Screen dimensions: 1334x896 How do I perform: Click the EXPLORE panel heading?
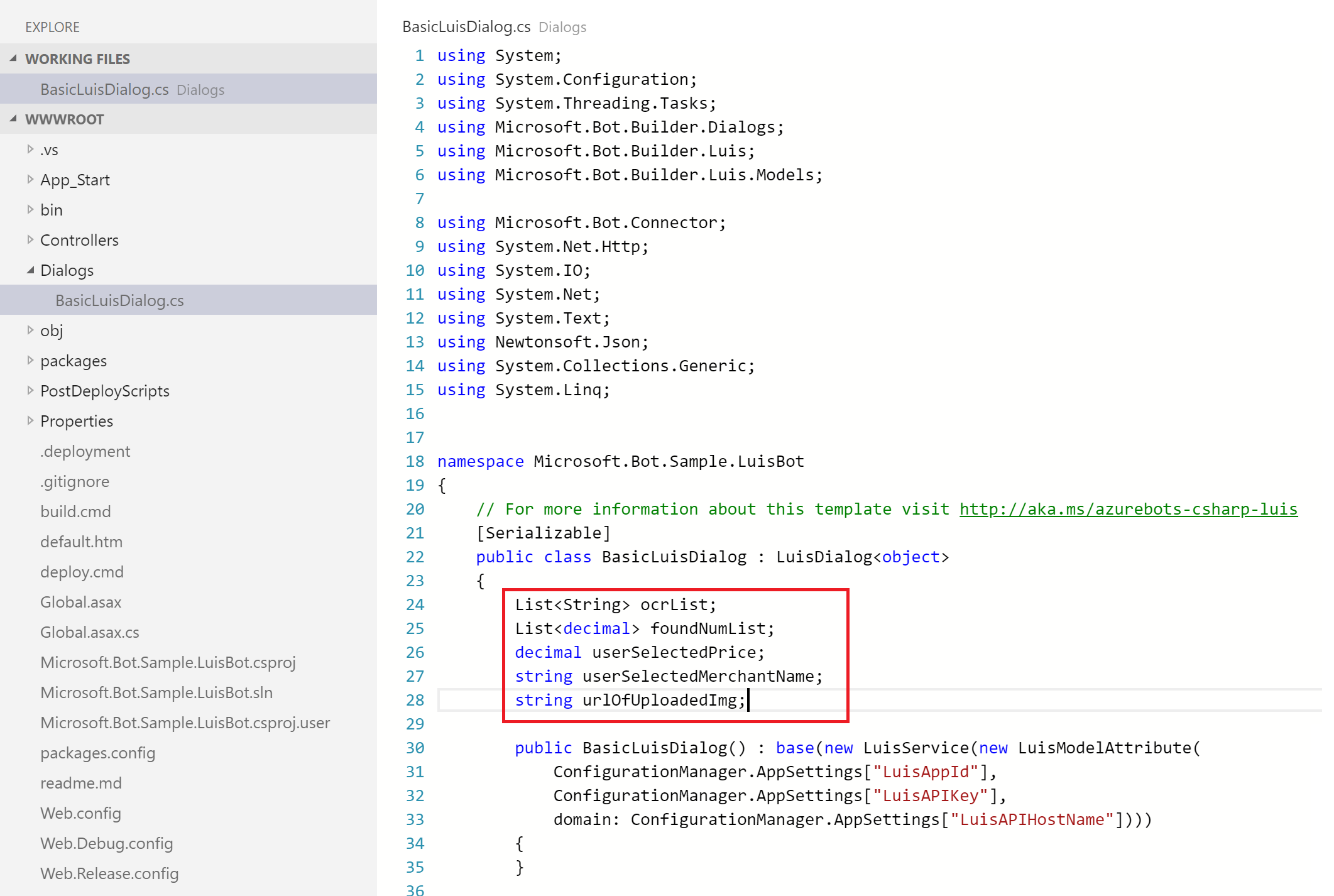coord(53,27)
